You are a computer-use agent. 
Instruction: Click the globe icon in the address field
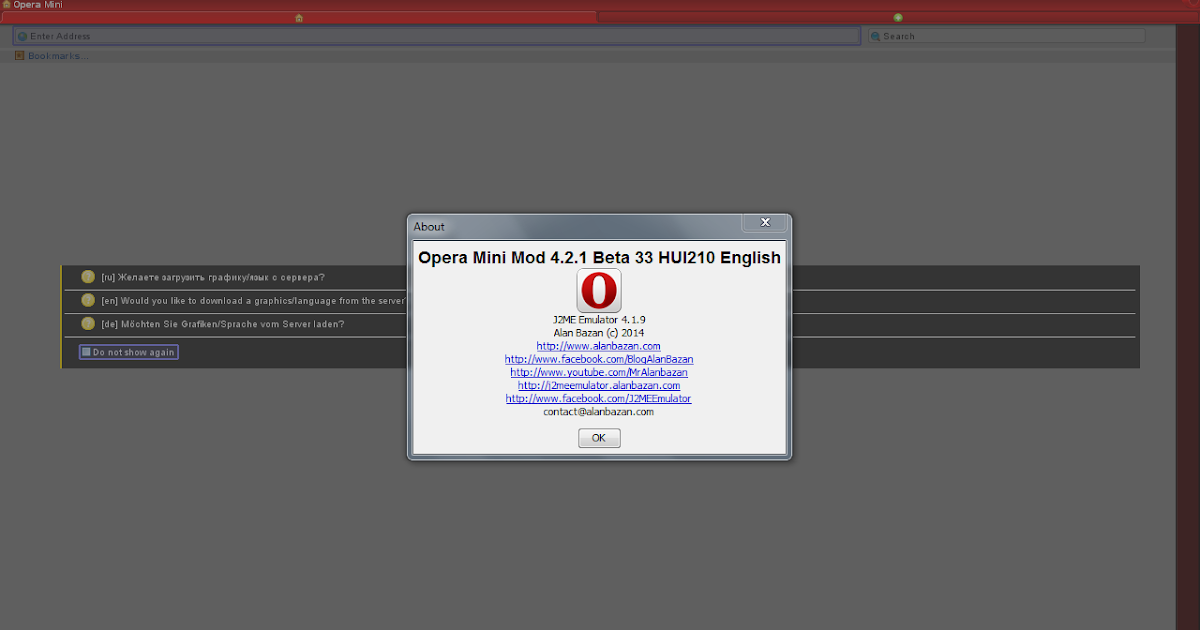pos(21,35)
